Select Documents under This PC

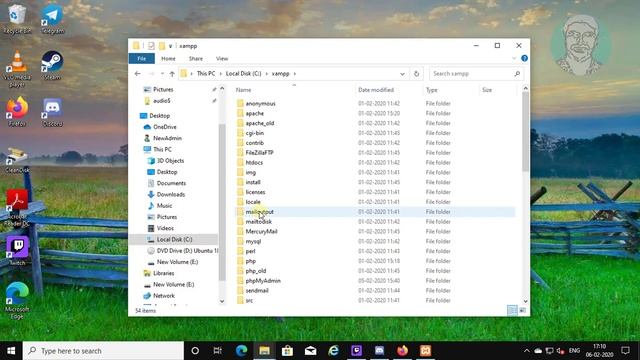(171, 183)
